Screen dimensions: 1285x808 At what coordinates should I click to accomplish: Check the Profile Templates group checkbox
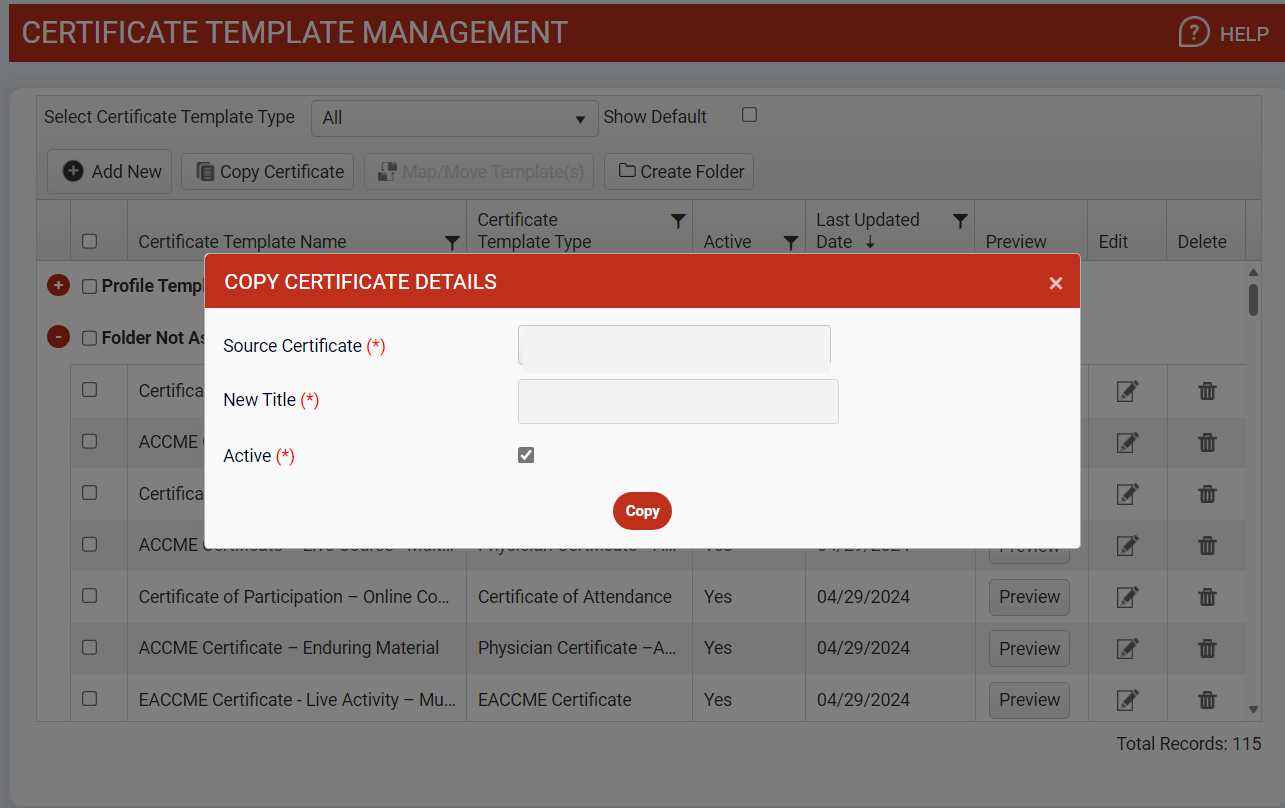click(89, 286)
